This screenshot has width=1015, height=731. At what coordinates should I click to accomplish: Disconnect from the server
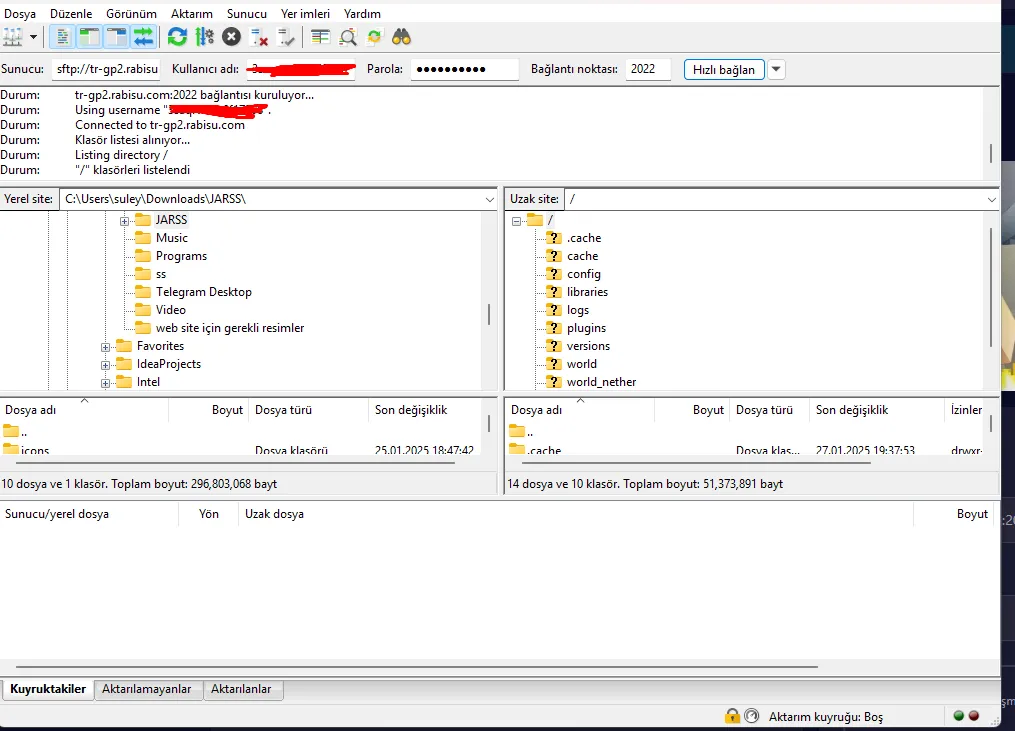tap(255, 37)
